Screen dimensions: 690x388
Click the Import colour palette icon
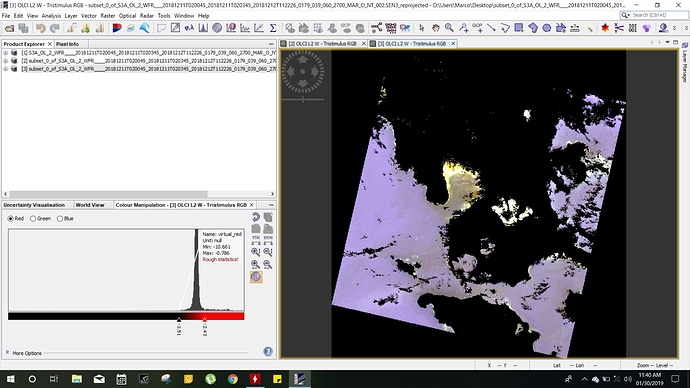(256, 229)
